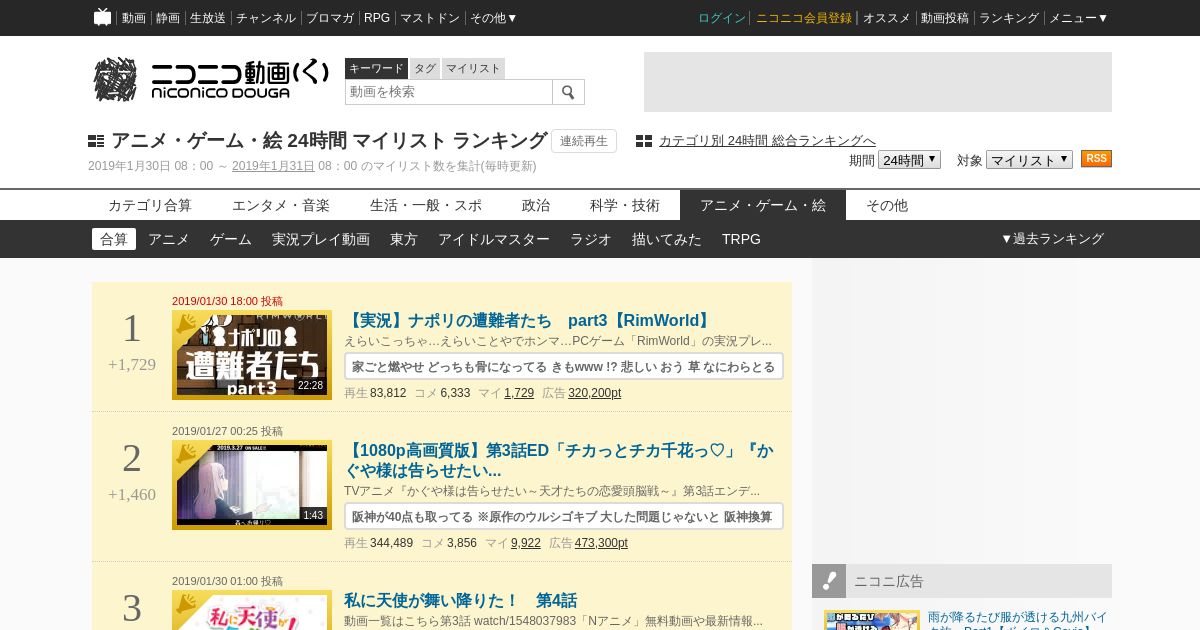The height and width of the screenshot is (630, 1200).
Task: Select the アイドルマスター subcategory
Action: click(x=494, y=239)
